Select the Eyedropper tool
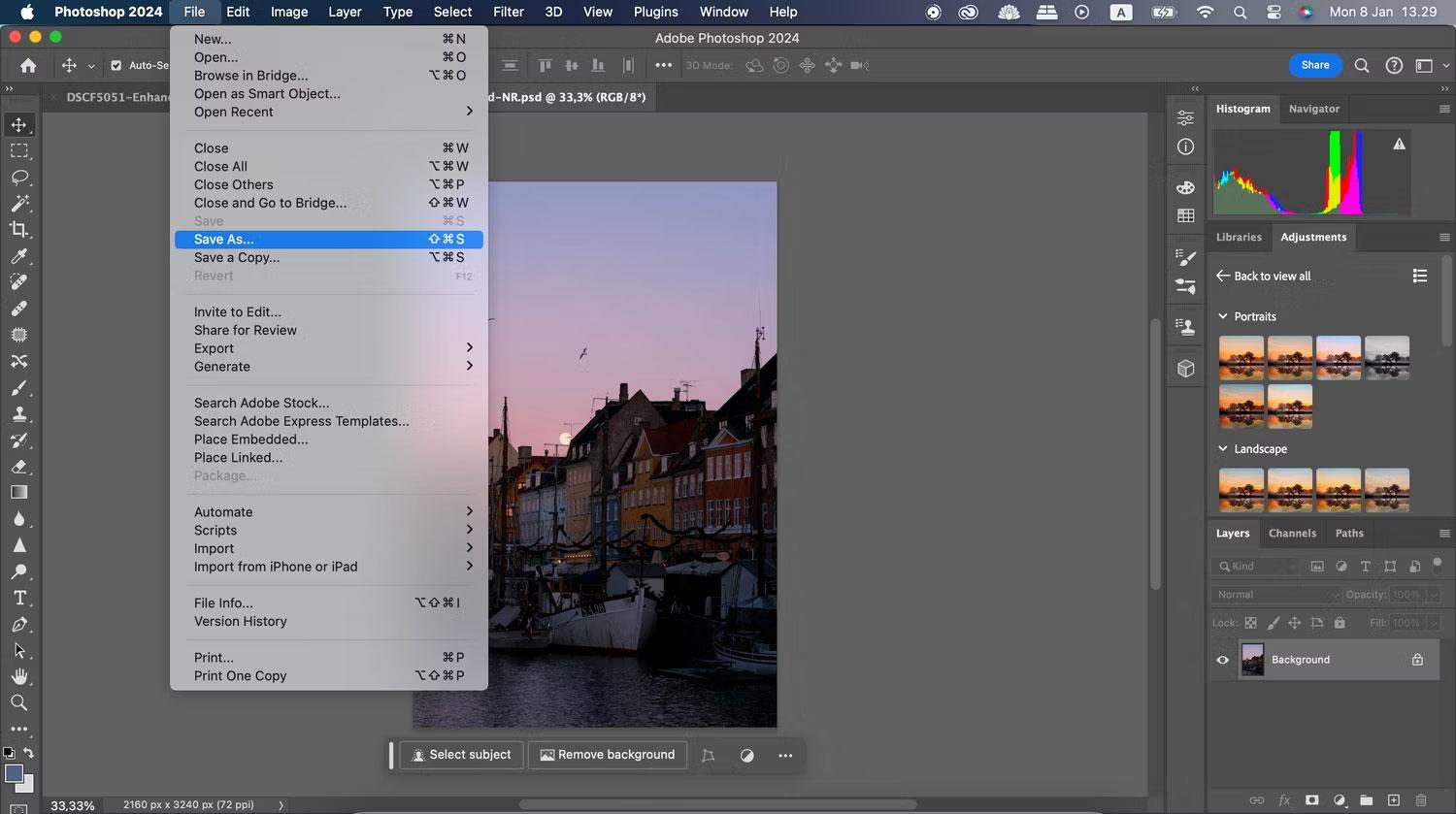This screenshot has height=814, width=1456. 19,256
